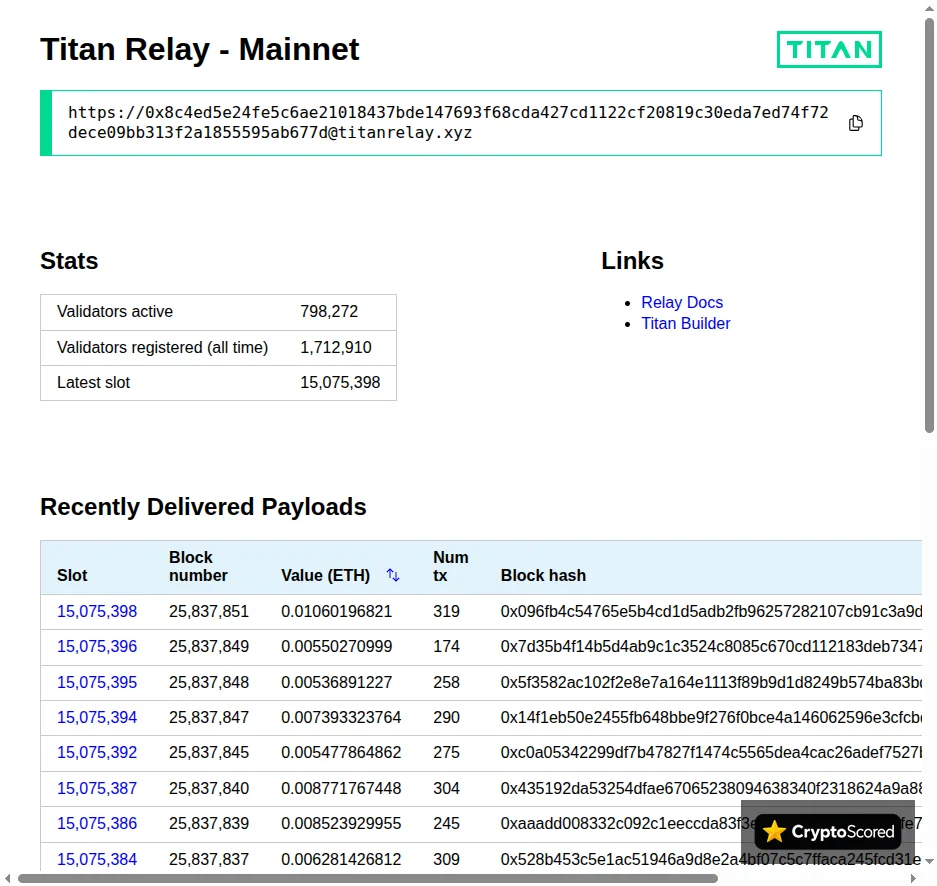Click the horizontal scrollbar thumb

(368, 878)
